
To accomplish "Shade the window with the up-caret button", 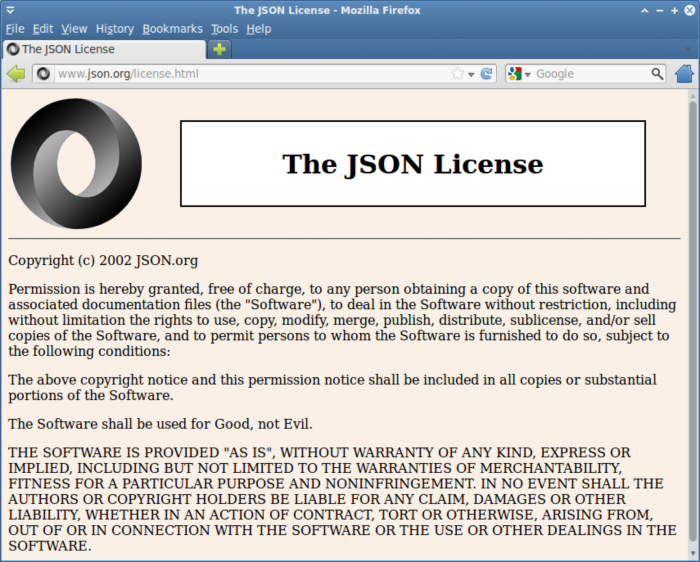I will coord(645,10).
